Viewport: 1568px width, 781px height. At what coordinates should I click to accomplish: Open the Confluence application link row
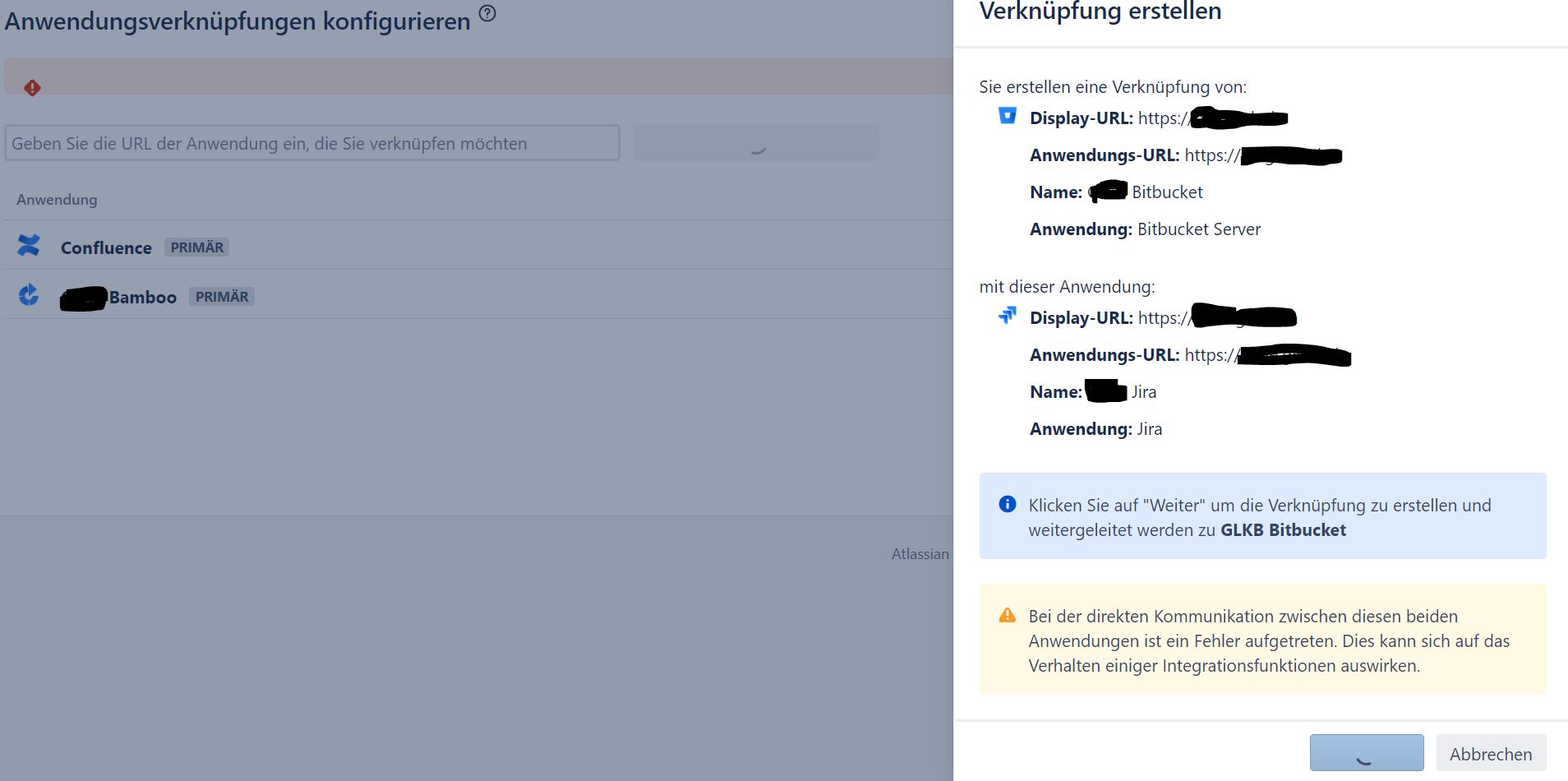tap(478, 246)
